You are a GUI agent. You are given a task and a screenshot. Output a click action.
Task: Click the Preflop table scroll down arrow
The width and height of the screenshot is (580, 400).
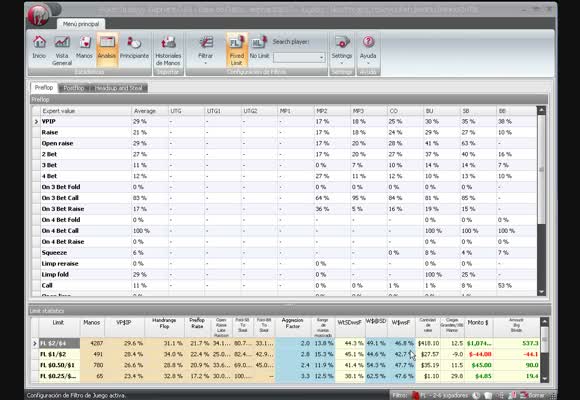pos(541,292)
